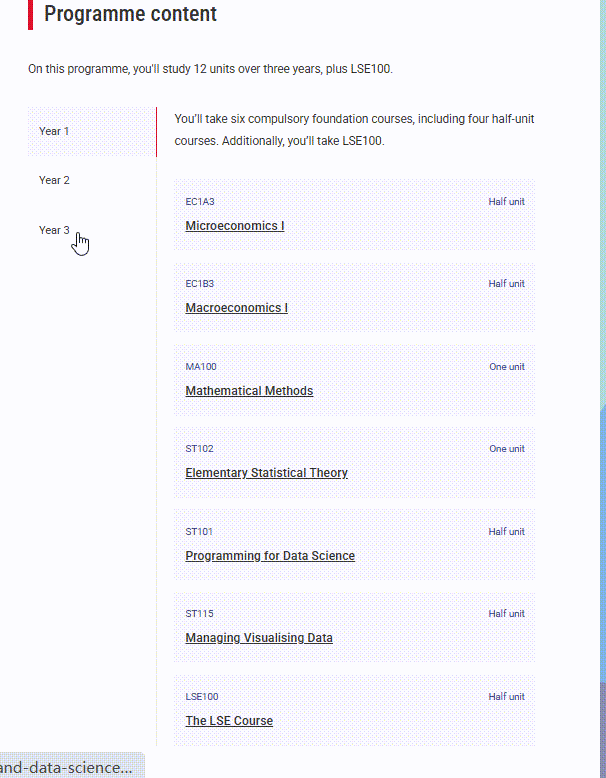Click the EC1B3 course code
Viewport: 606px width, 778px height.
coord(200,284)
